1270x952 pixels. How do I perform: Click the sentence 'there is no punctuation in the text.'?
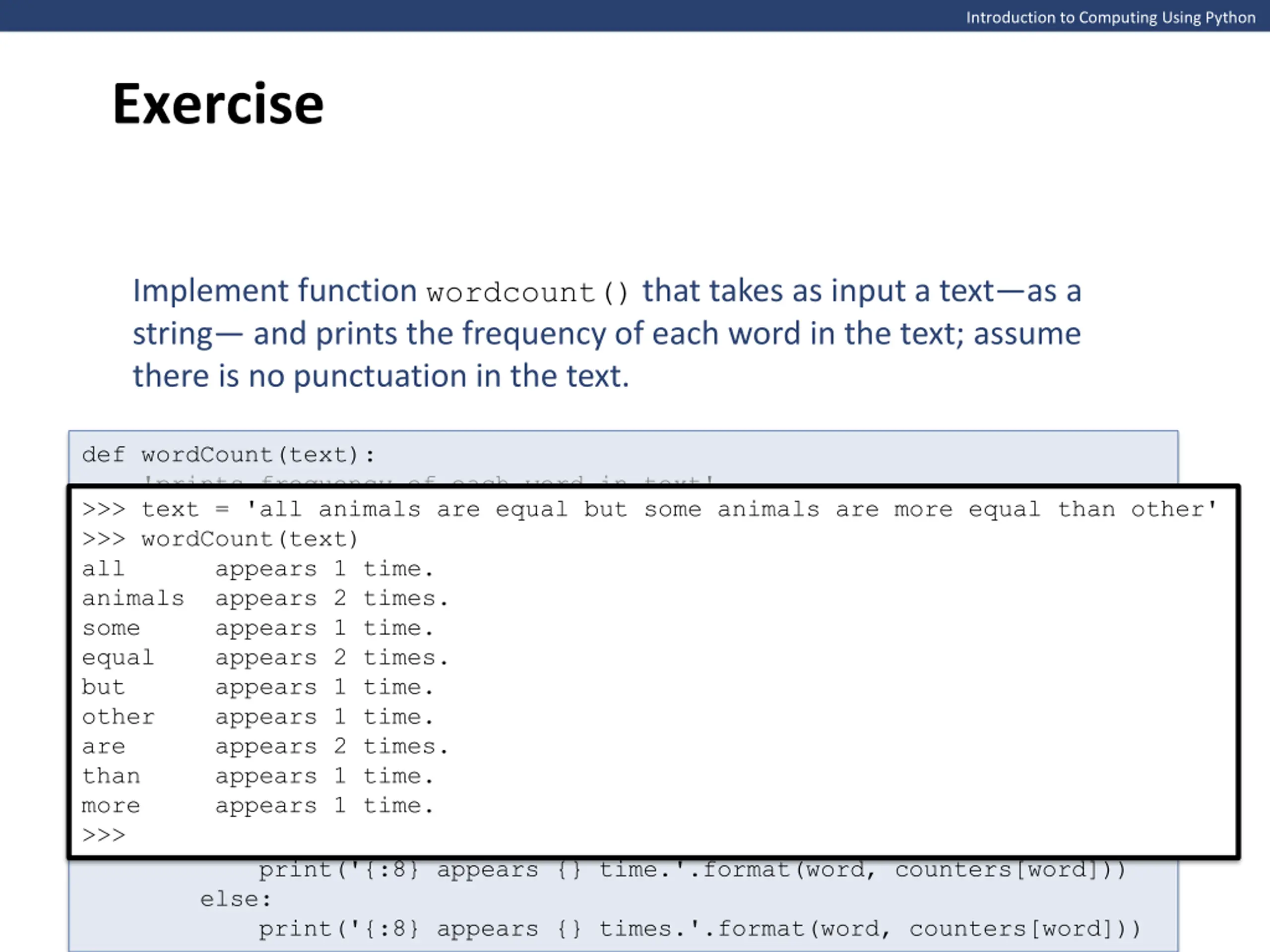[x=381, y=376]
